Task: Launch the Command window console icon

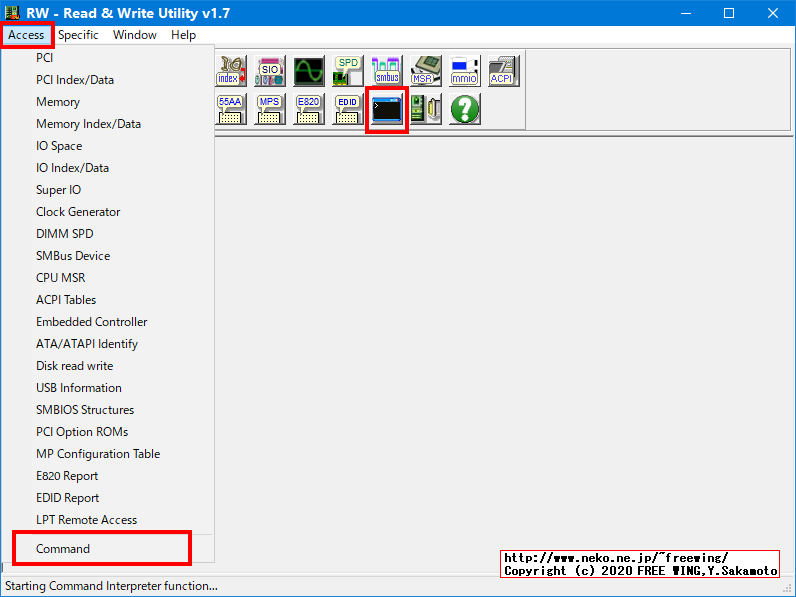Action: click(387, 109)
